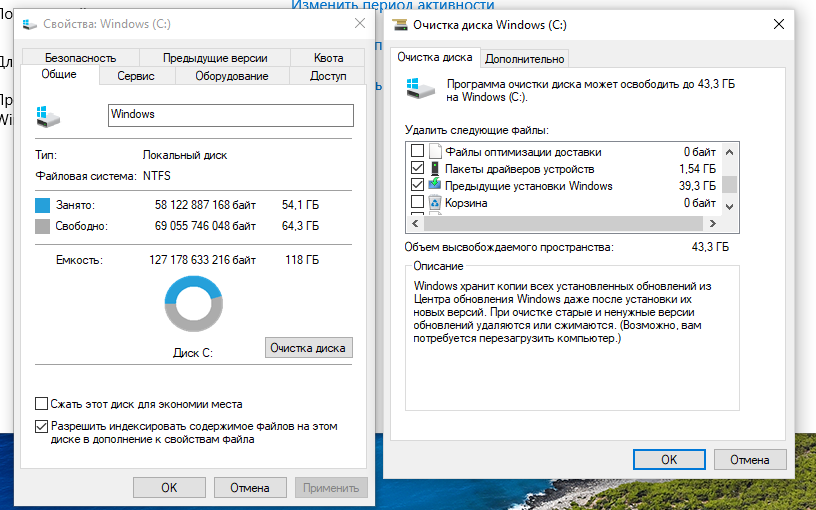Viewport: 816px width, 510px height.
Task: Click the drive icon in Disk Cleanup header
Action: tap(420, 89)
